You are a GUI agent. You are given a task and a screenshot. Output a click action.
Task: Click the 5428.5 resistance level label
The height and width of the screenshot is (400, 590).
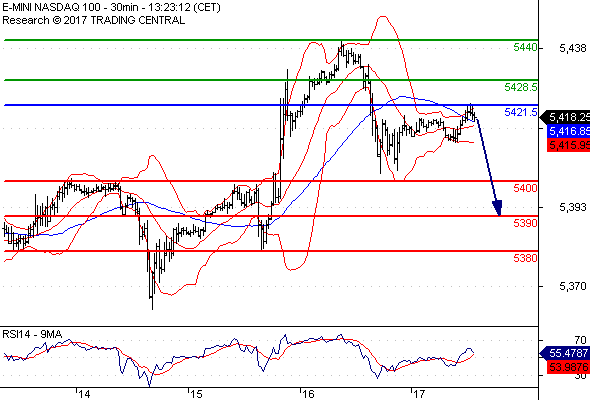pyautogui.click(x=521, y=87)
